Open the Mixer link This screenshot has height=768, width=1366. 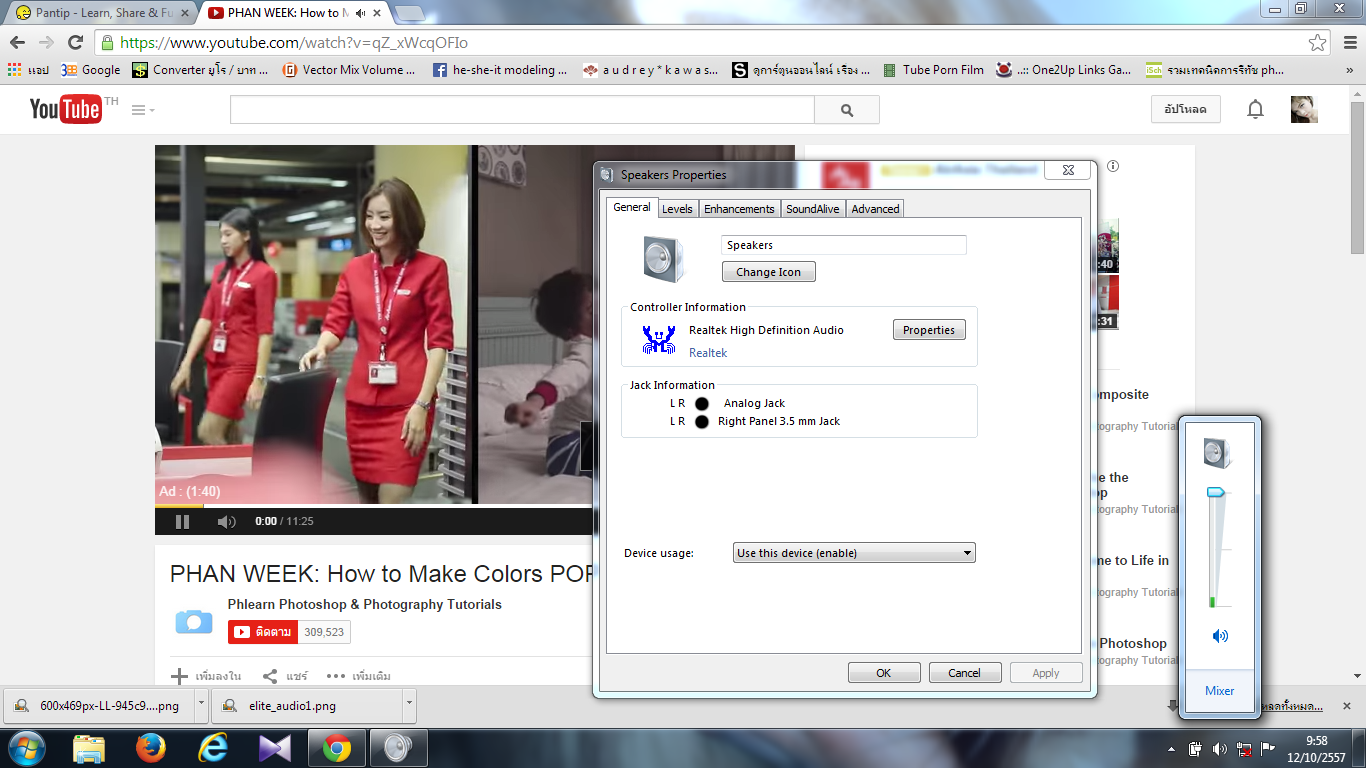[x=1220, y=691]
